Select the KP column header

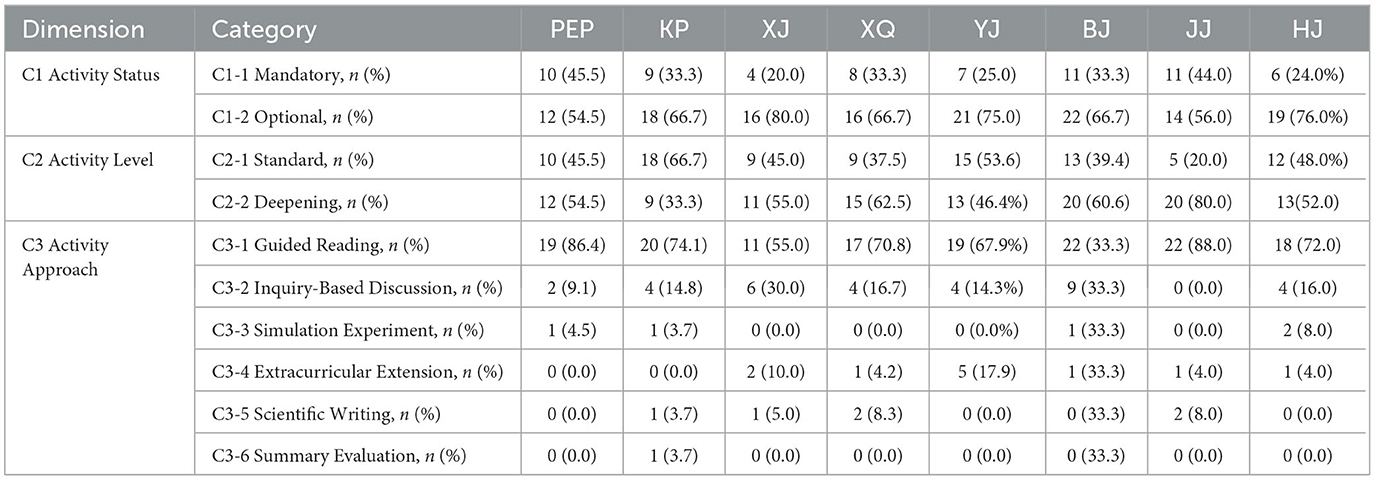[x=673, y=30]
